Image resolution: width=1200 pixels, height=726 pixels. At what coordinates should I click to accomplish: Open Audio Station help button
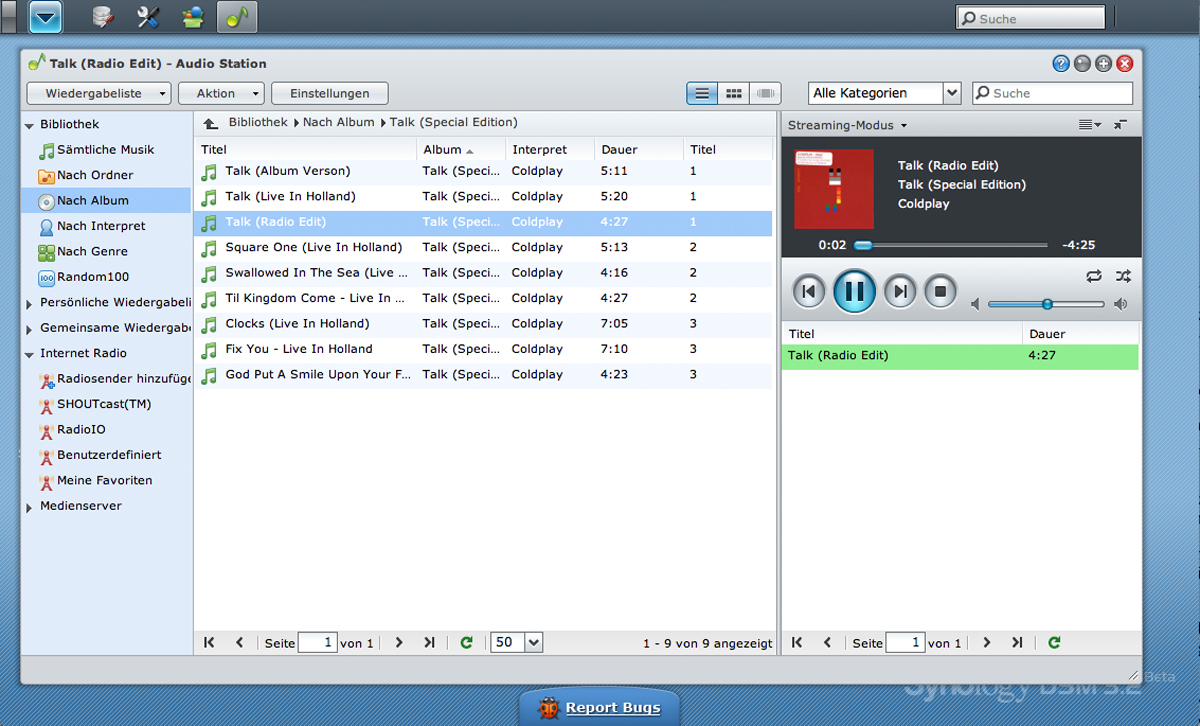(x=1061, y=63)
